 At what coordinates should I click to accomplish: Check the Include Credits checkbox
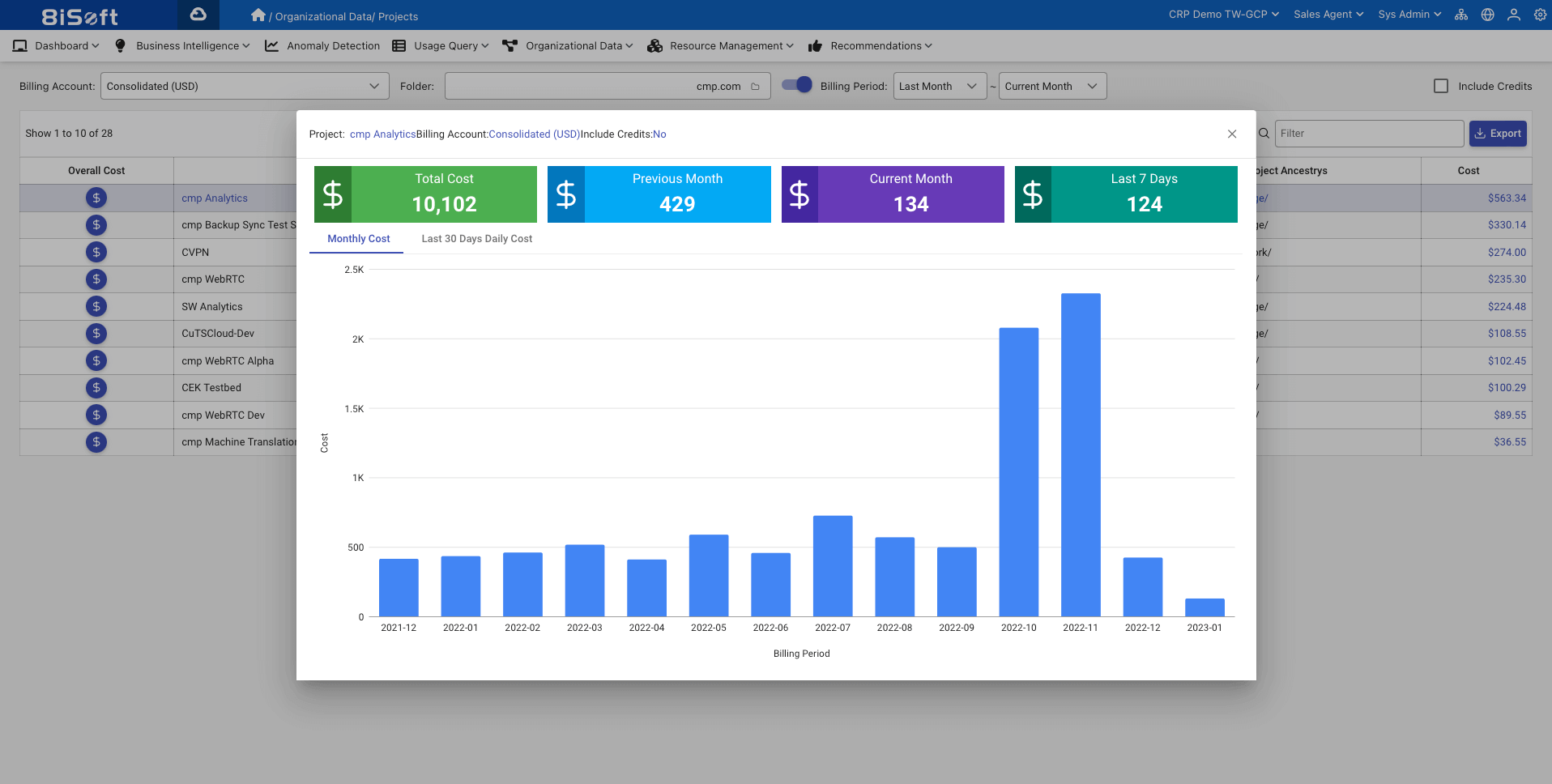tap(1441, 86)
